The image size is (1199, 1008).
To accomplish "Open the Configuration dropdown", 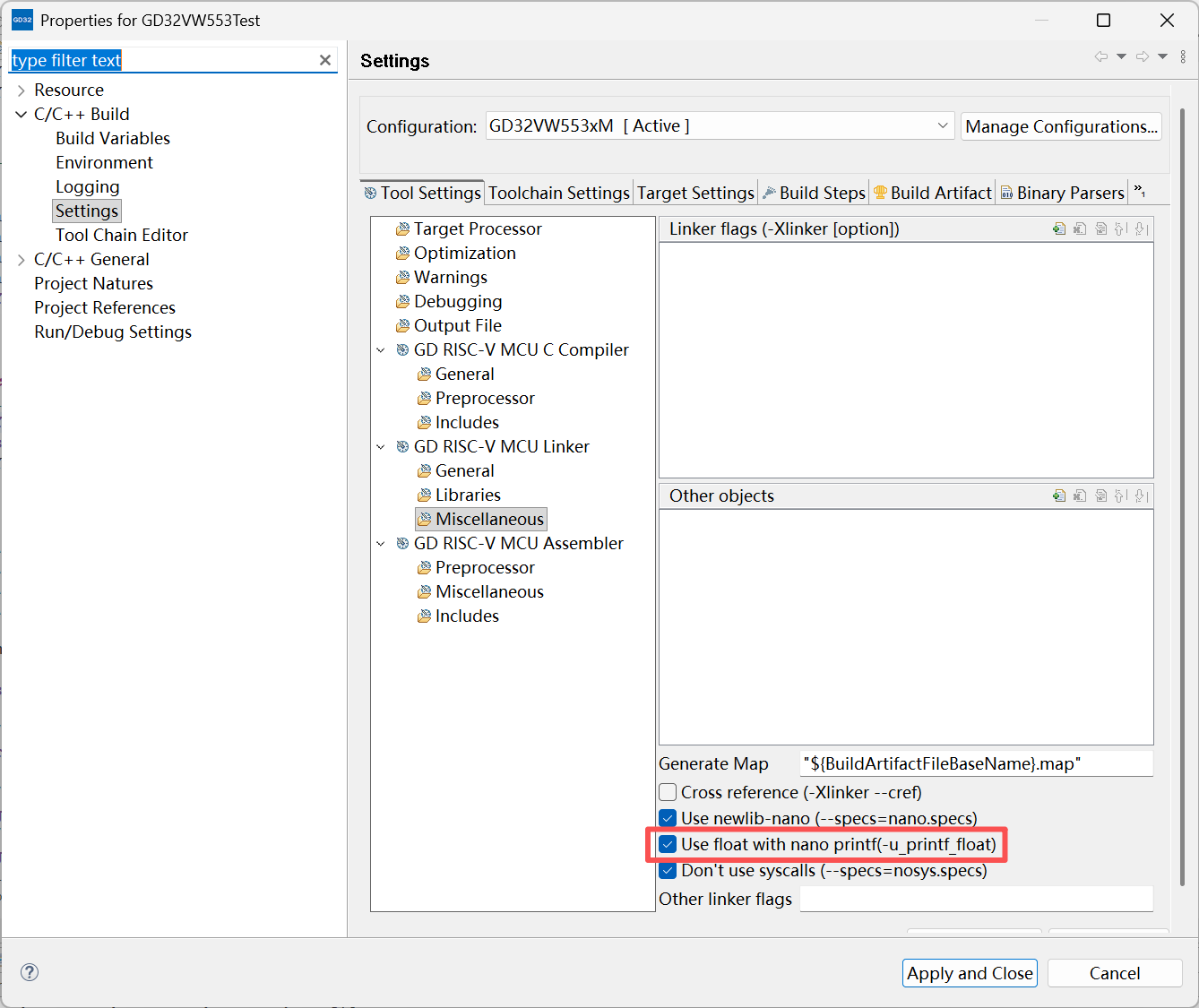I will tap(720, 125).
